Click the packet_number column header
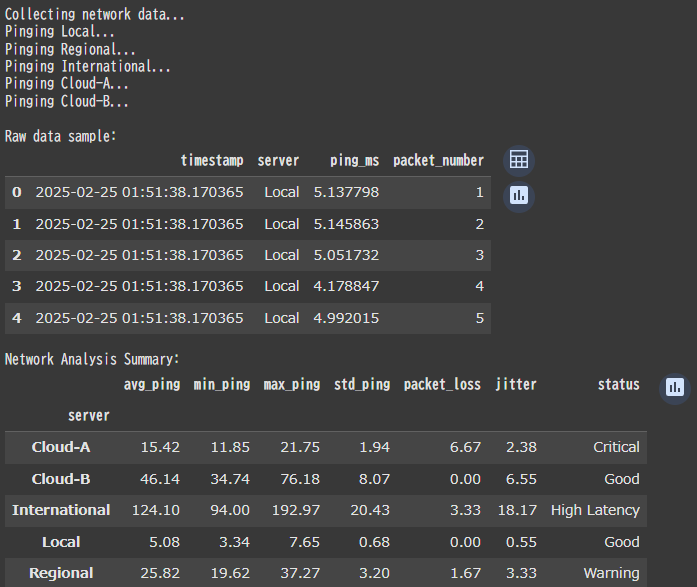697x587 pixels. click(438, 160)
